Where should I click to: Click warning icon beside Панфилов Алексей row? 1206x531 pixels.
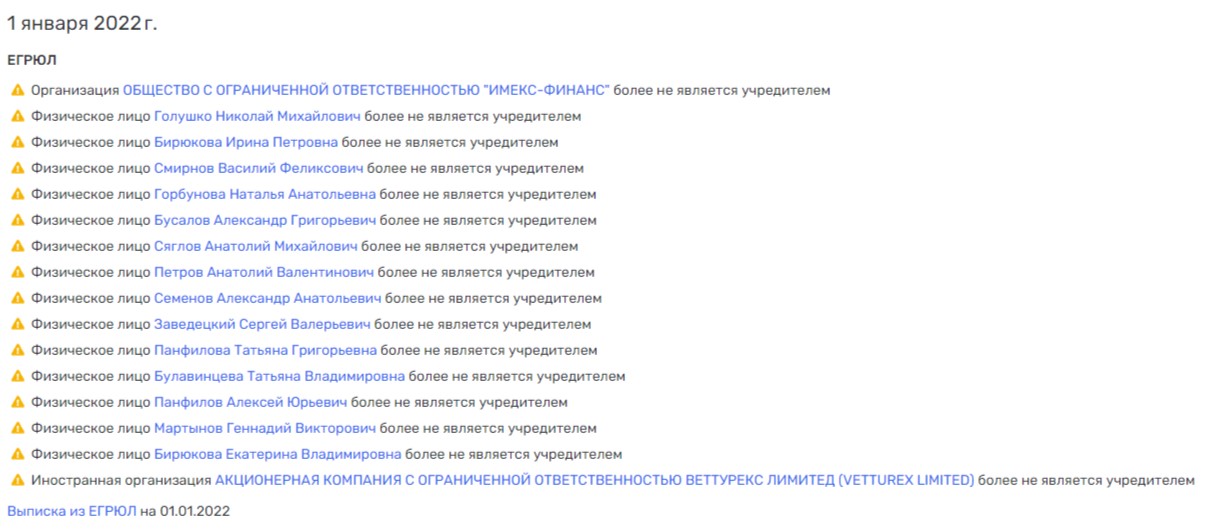[17, 402]
